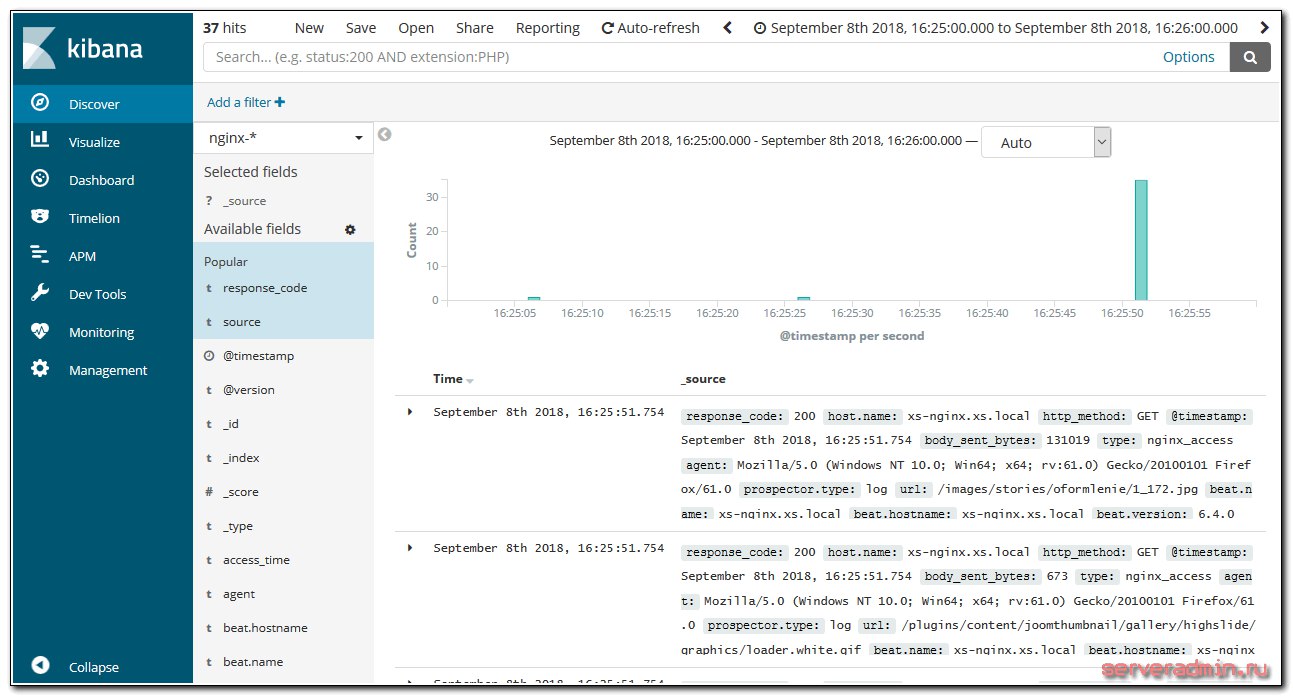Open the Save menu item

[361, 28]
